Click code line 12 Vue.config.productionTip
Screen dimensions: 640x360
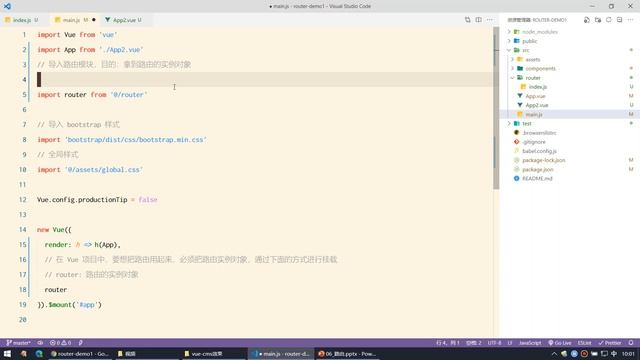point(97,200)
